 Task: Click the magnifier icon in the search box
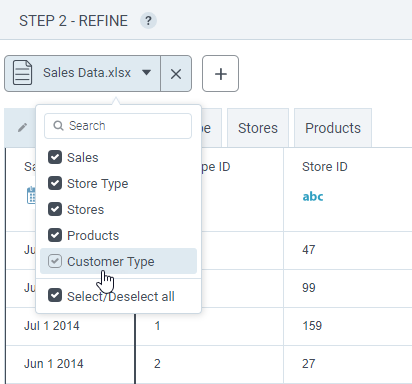click(x=58, y=126)
